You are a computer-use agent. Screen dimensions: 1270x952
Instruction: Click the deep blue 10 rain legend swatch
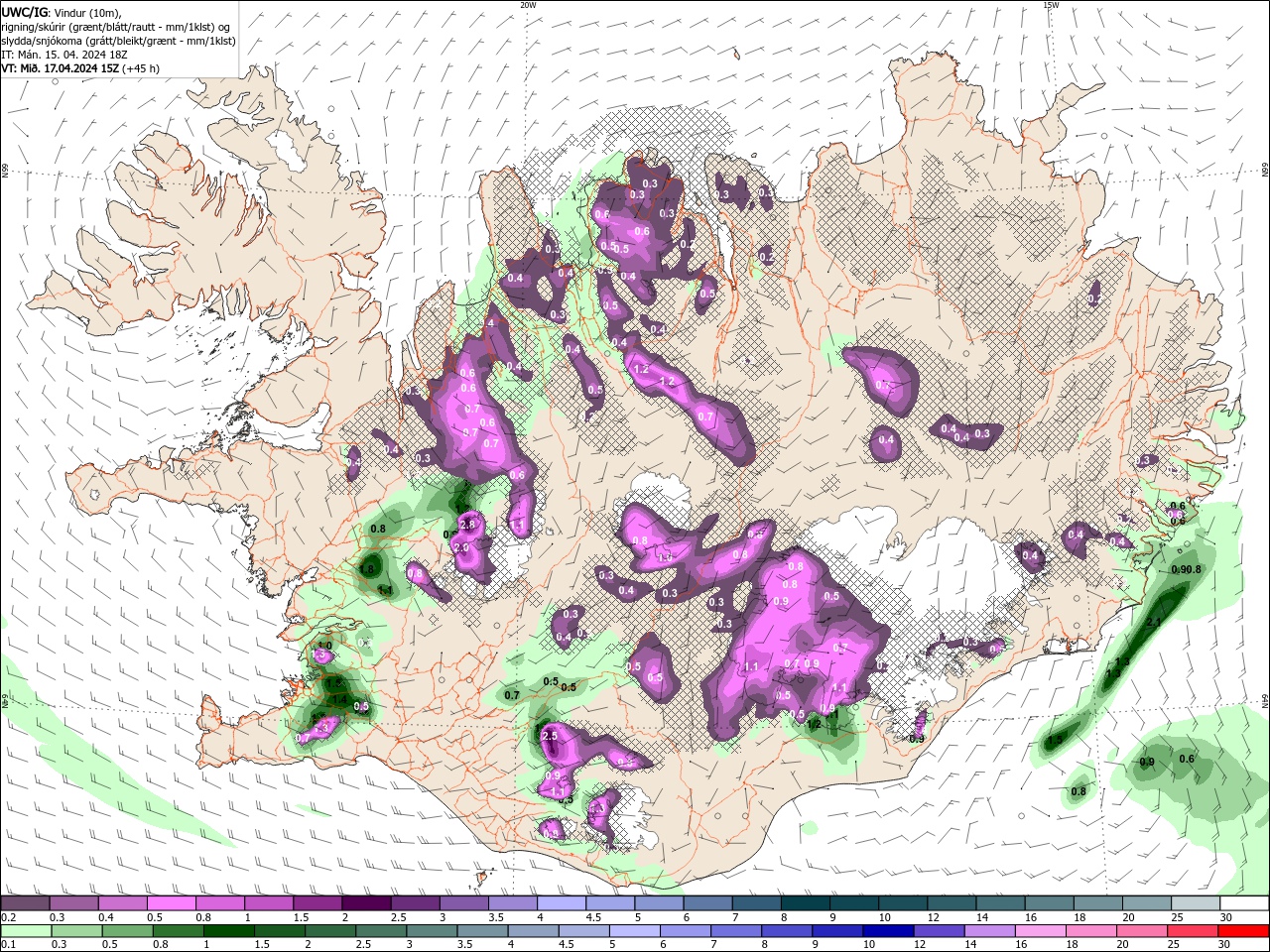pos(889,931)
